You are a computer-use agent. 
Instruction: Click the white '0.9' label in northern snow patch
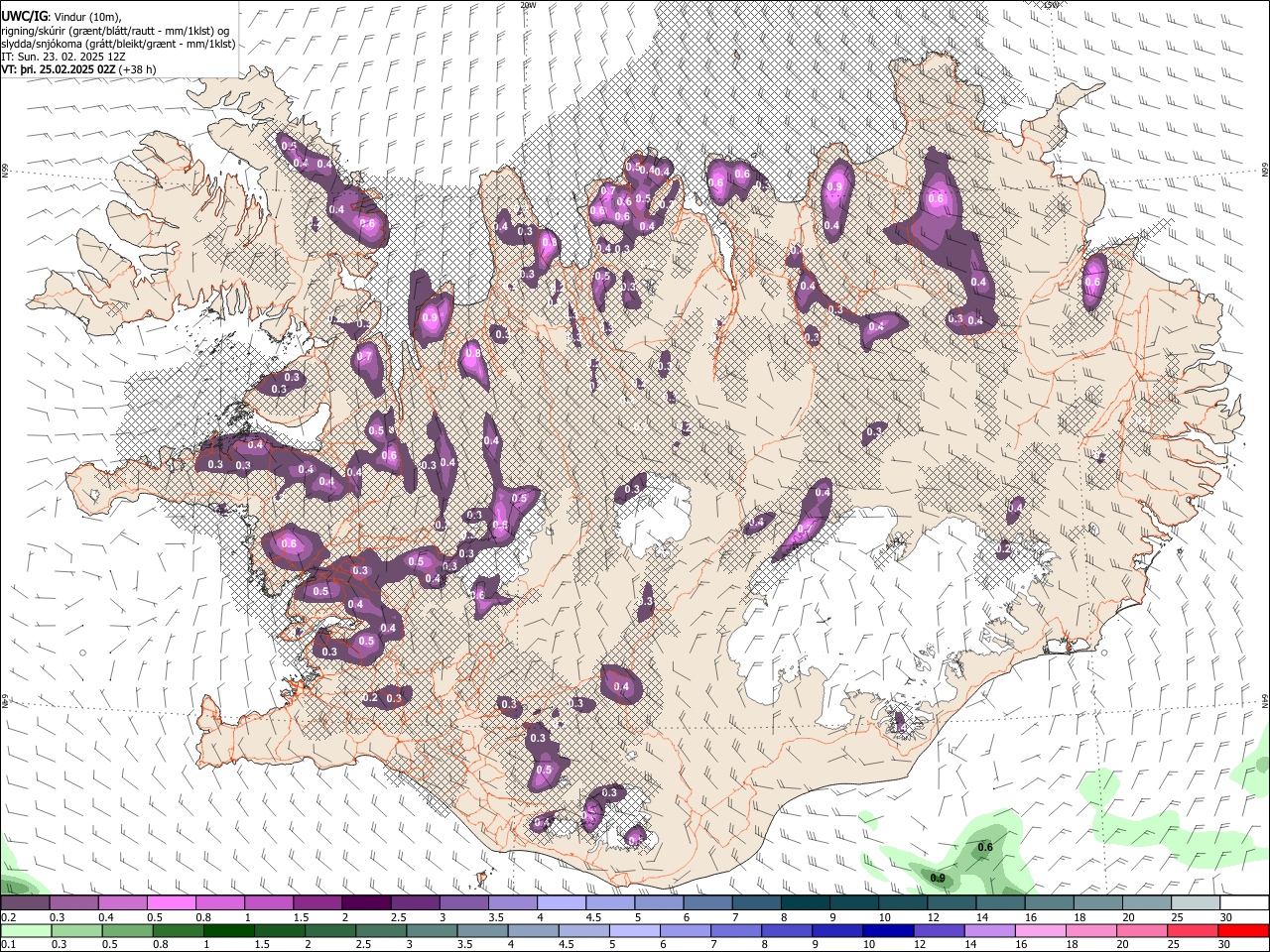(x=834, y=186)
